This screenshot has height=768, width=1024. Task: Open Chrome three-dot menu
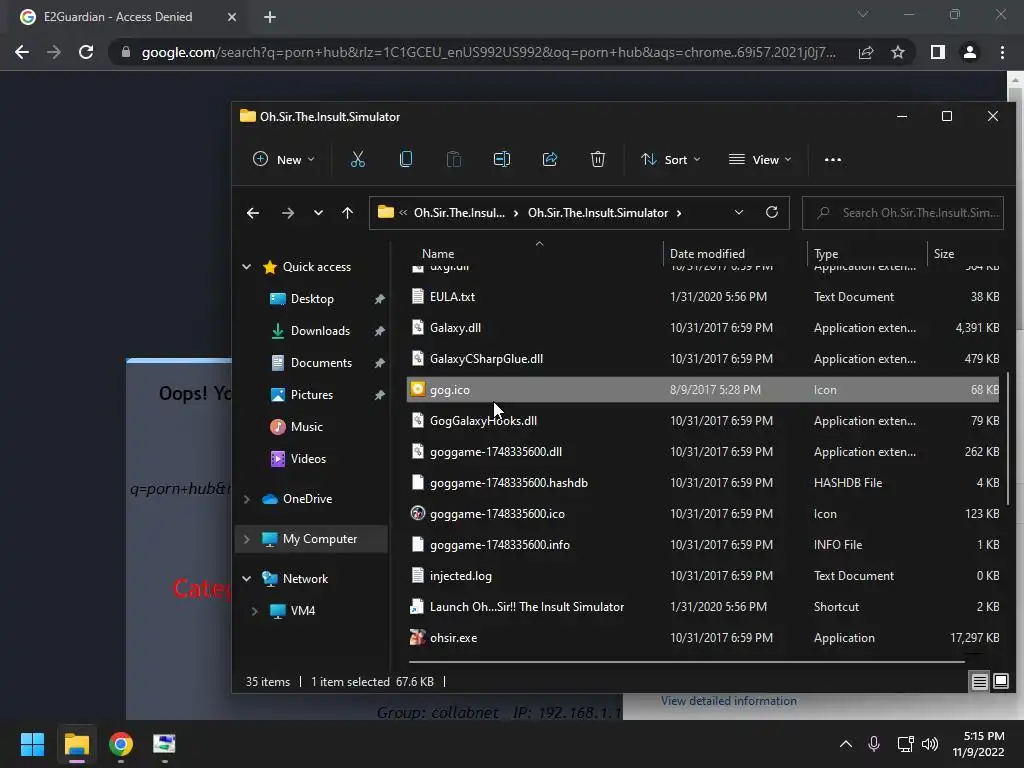pyautogui.click(x=1002, y=52)
